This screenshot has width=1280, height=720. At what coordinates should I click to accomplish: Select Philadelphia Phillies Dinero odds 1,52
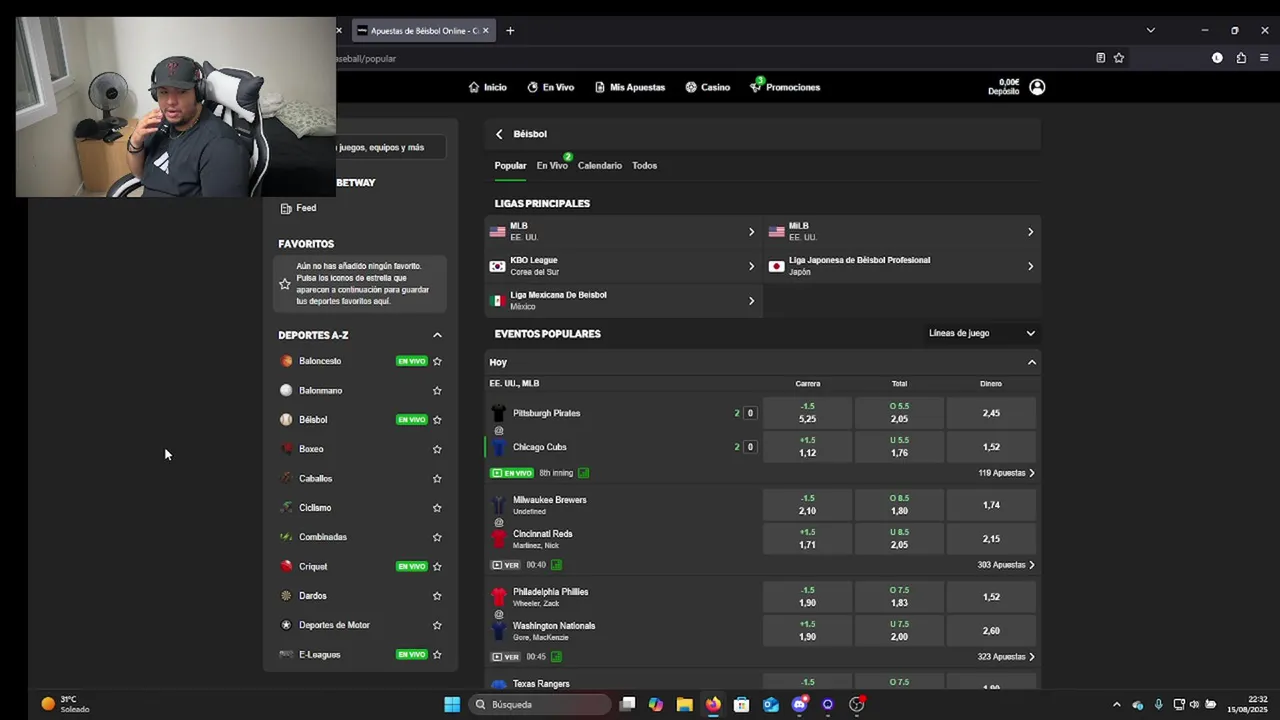(991, 597)
